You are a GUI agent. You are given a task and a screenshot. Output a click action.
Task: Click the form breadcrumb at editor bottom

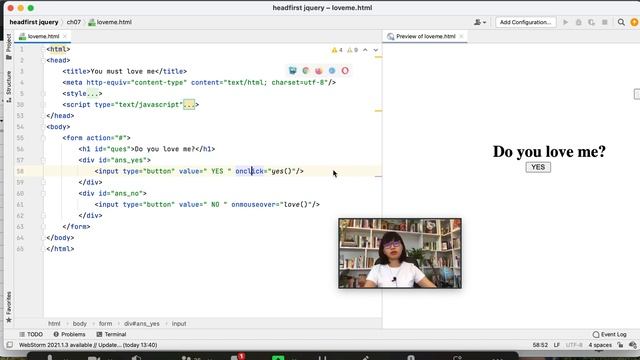click(105, 324)
